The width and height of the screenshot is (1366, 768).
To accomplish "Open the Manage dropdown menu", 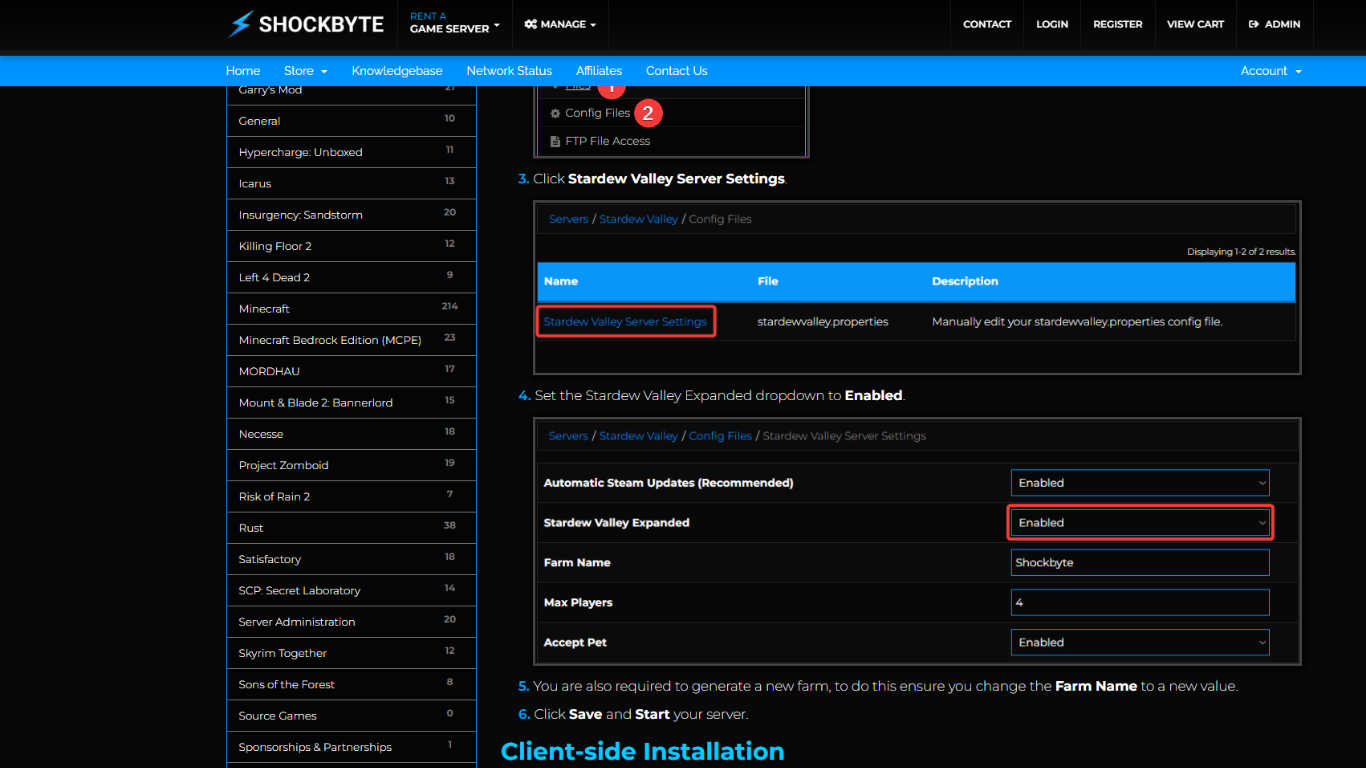I will [560, 24].
